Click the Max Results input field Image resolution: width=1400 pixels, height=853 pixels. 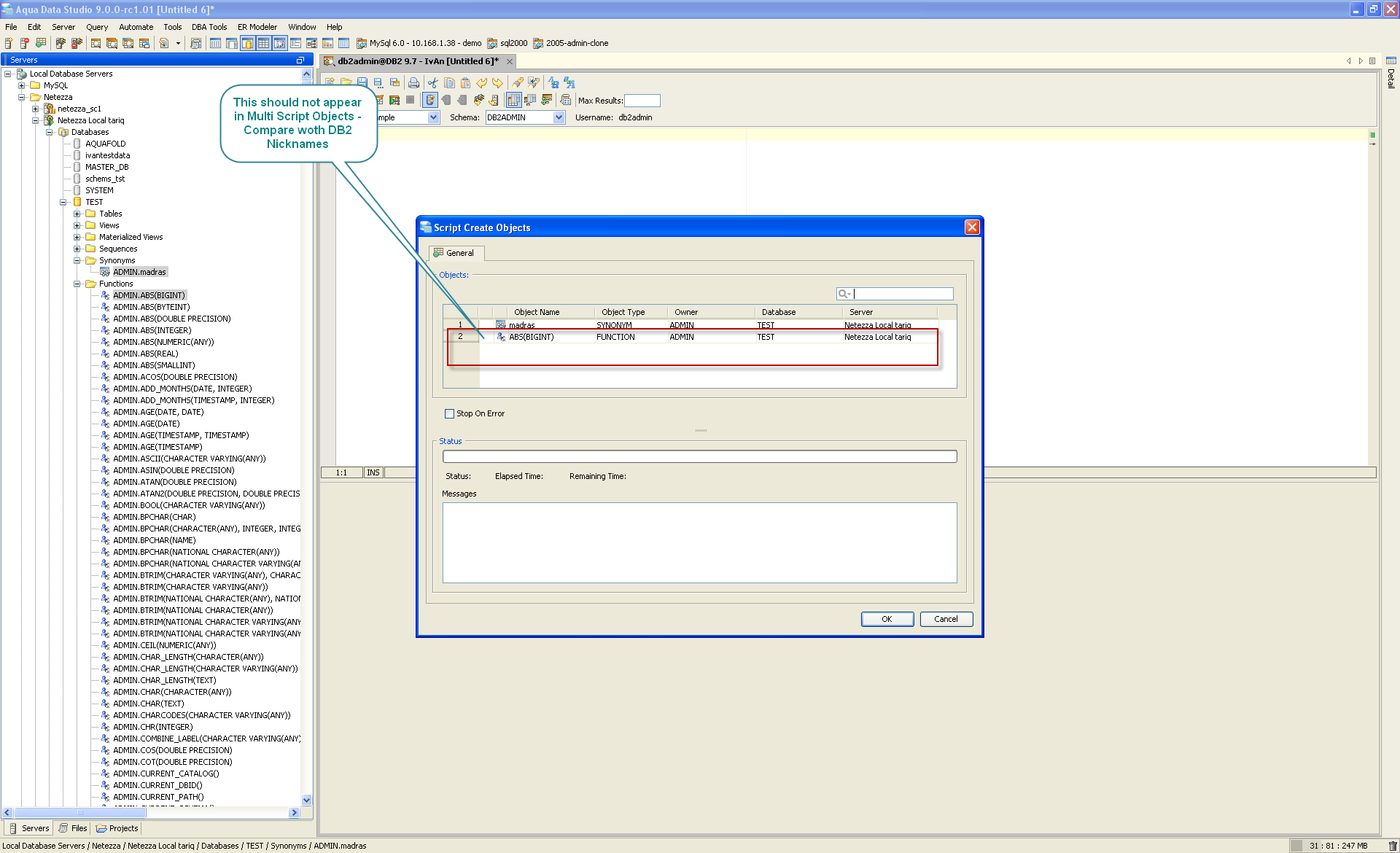click(642, 101)
